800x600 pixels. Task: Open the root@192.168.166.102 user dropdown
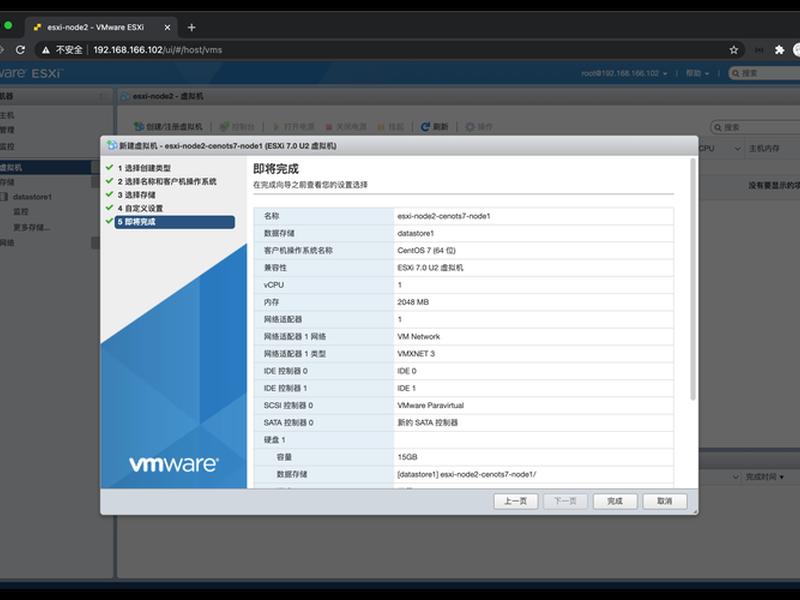point(623,73)
